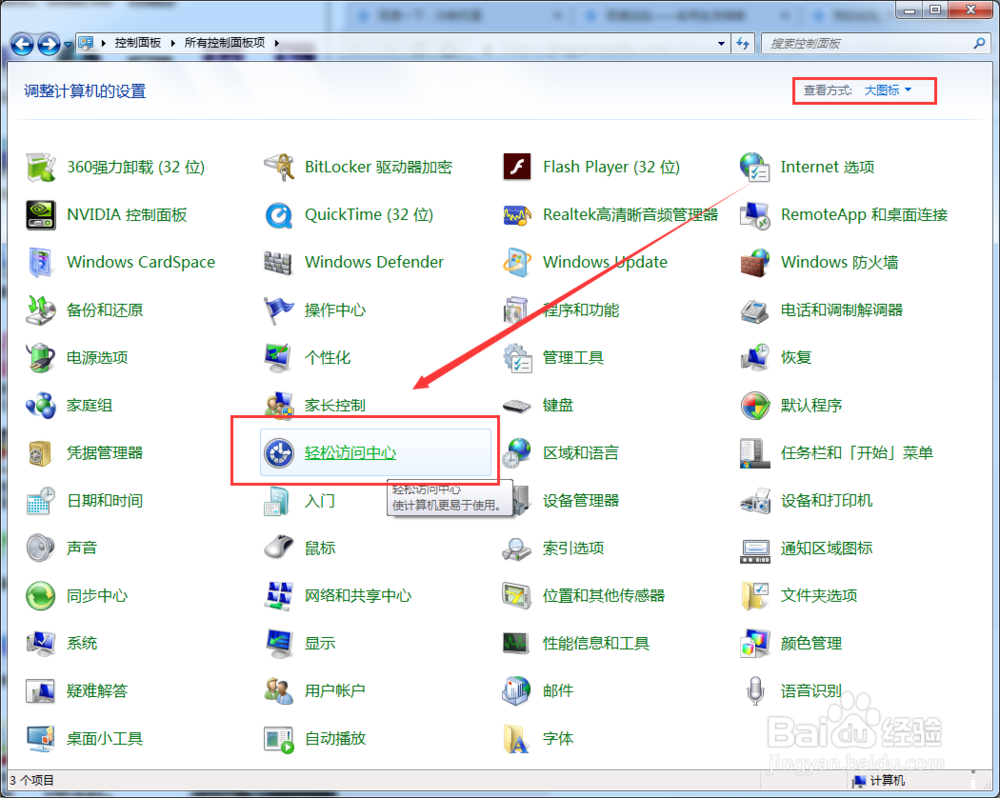Open 设备管理器 link
1000x798 pixels.
coord(581,501)
